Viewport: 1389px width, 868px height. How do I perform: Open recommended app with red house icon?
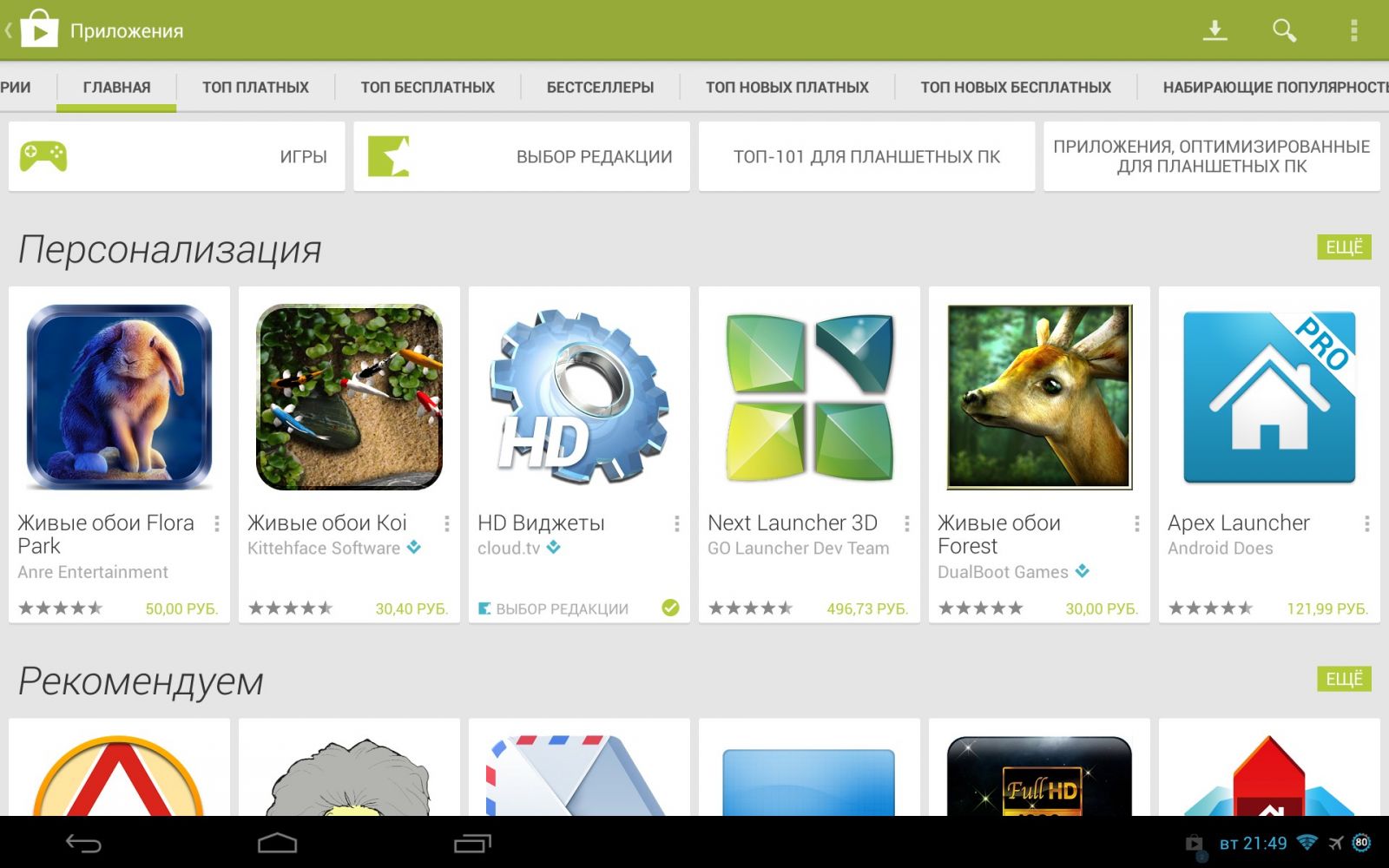click(1269, 775)
